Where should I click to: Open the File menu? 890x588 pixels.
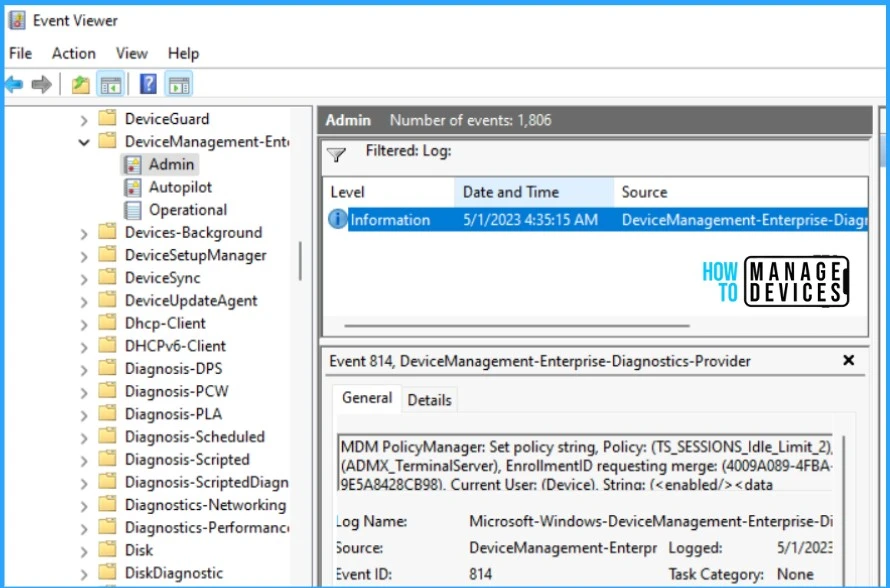click(20, 53)
